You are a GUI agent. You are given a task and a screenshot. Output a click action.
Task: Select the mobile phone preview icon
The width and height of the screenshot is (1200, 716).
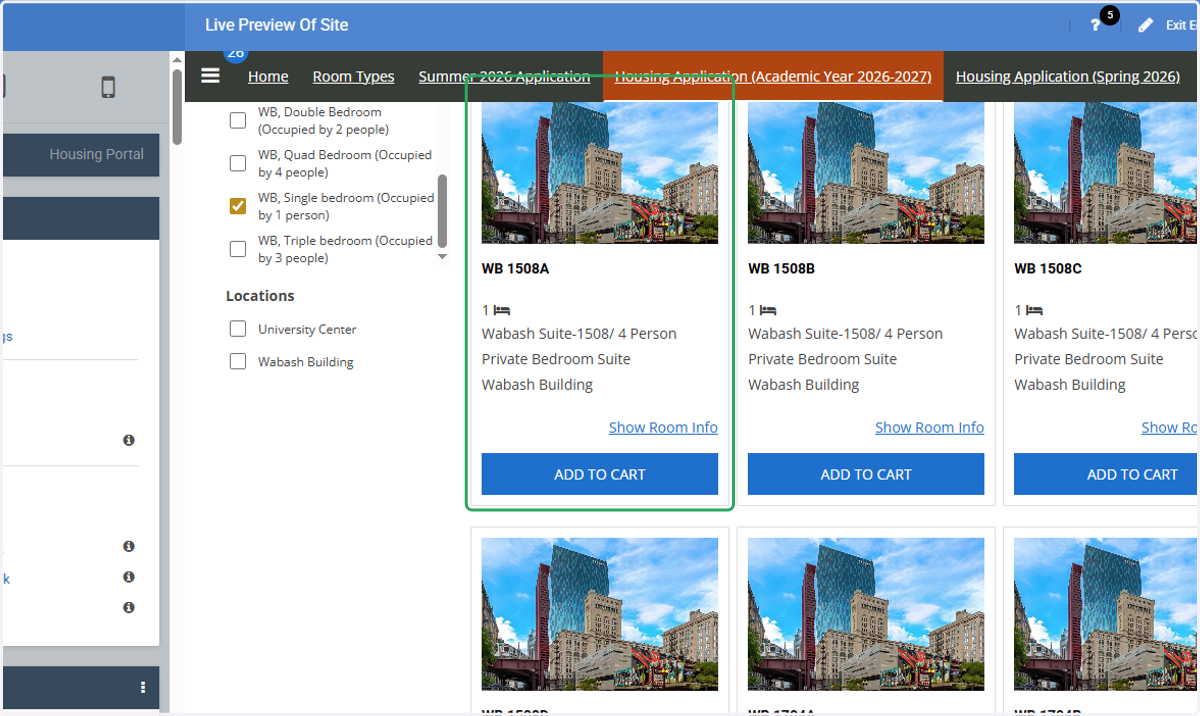[x=108, y=87]
